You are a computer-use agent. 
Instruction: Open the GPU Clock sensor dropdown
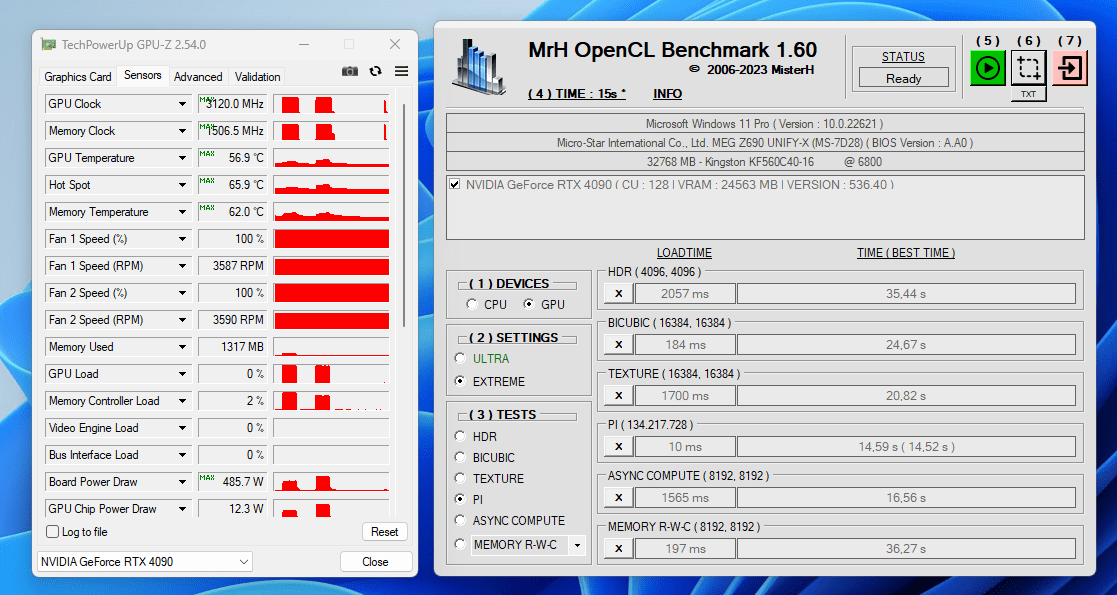(182, 104)
